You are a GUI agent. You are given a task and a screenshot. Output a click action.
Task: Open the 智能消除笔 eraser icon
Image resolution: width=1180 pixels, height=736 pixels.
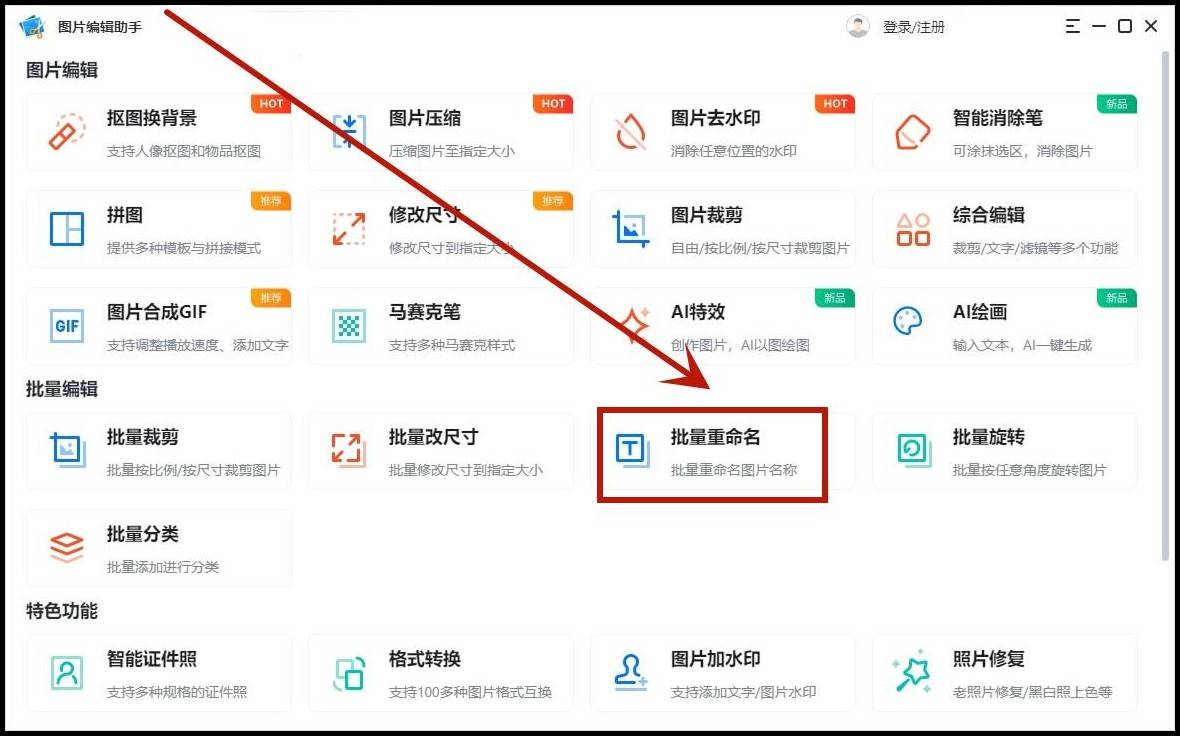click(x=912, y=132)
